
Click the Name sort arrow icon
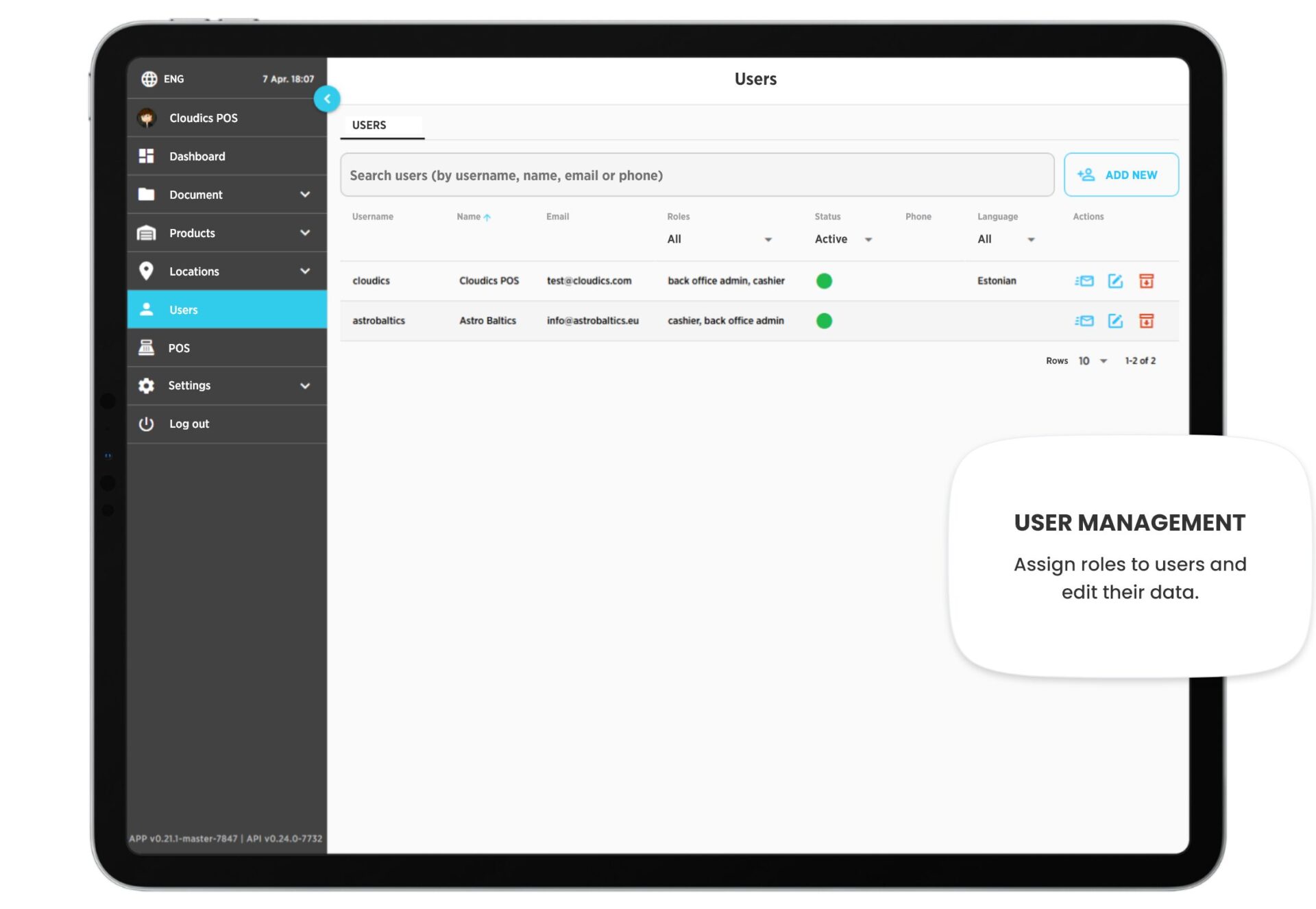point(487,217)
